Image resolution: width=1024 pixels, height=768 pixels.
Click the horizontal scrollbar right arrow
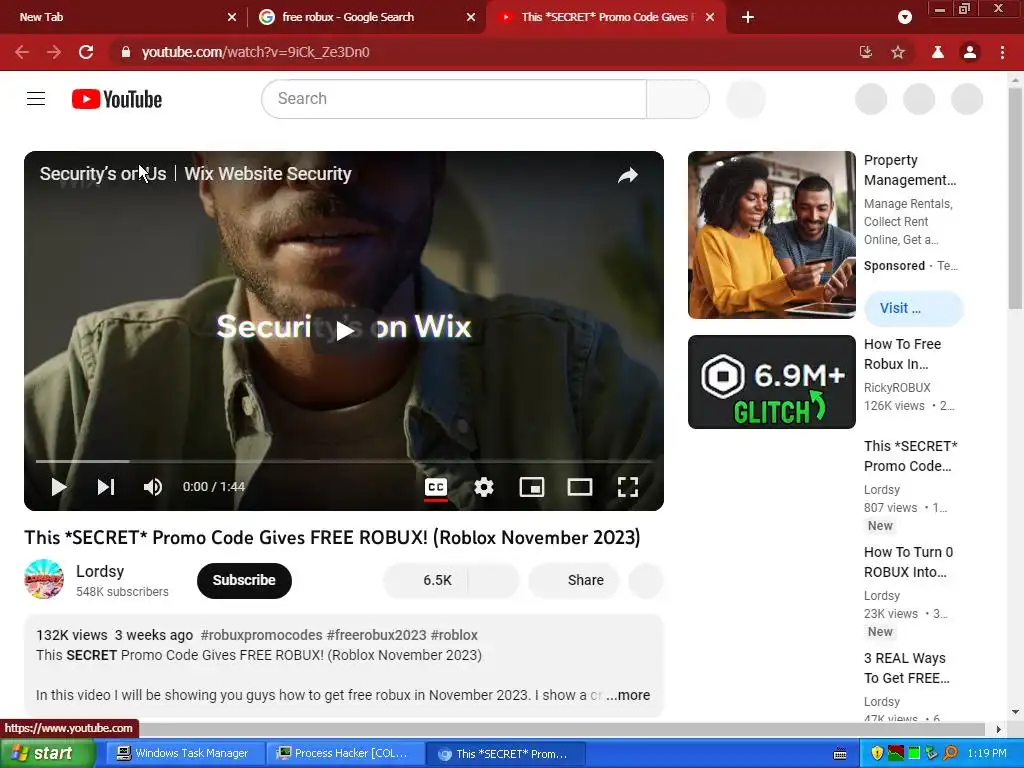998,729
